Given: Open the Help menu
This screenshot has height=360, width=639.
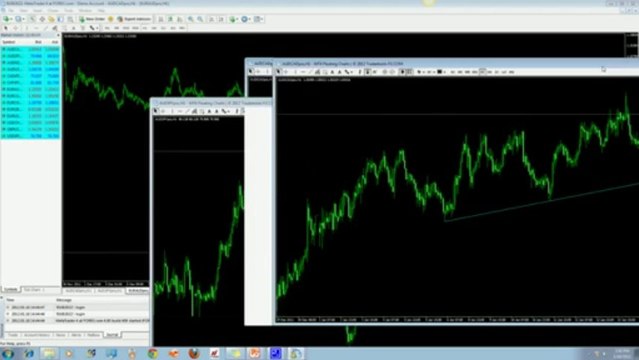Looking at the screenshot, I should (x=101, y=10).
